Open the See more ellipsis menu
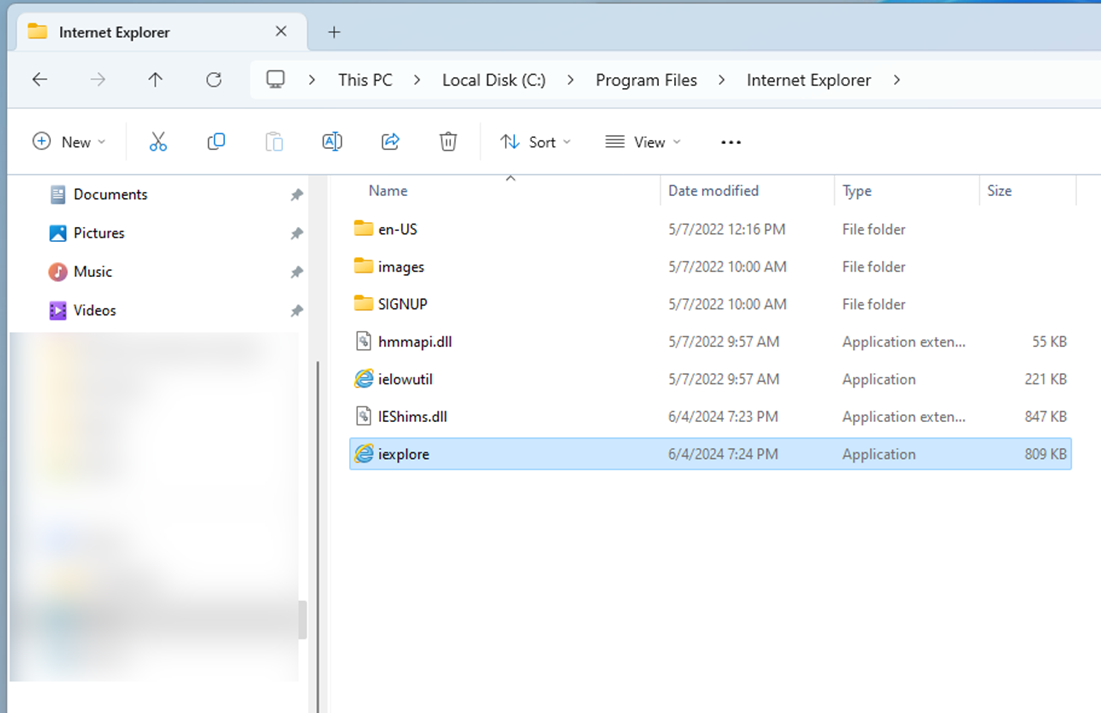1101x713 pixels. pos(731,142)
